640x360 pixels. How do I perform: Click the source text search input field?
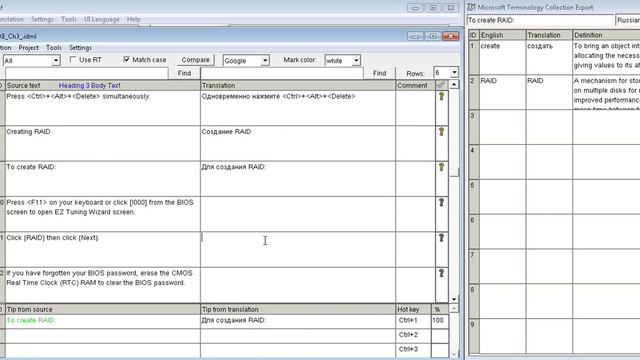point(87,73)
